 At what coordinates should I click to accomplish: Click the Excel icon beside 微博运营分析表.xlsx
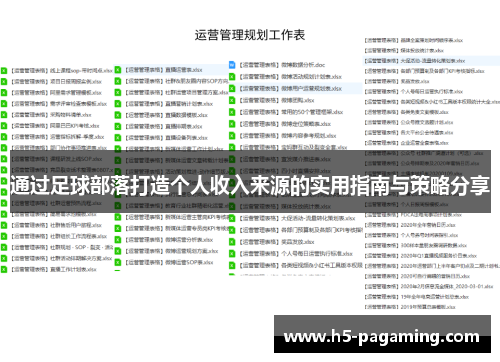pos(118,240)
